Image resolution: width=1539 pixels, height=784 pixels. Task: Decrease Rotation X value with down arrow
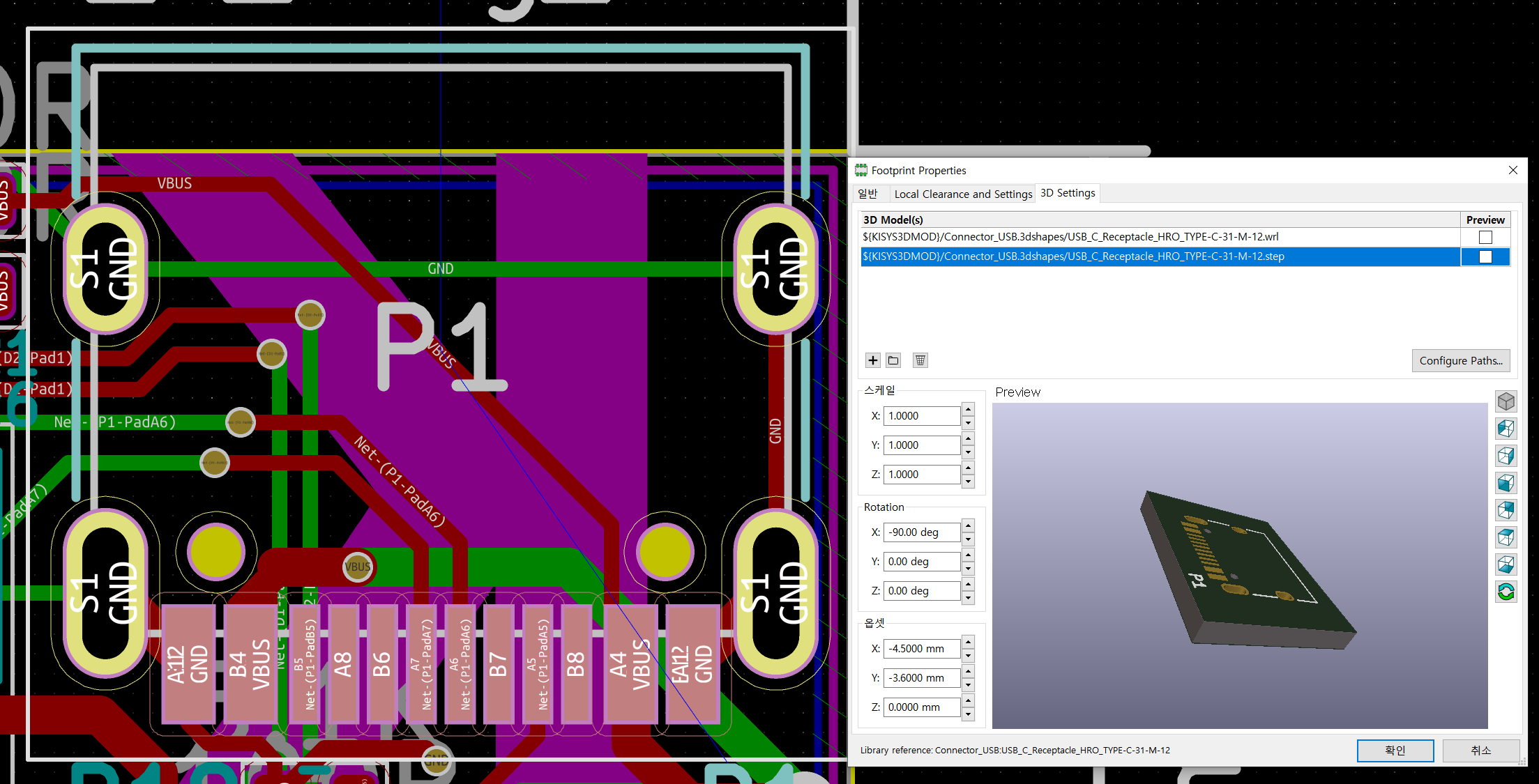[x=968, y=539]
